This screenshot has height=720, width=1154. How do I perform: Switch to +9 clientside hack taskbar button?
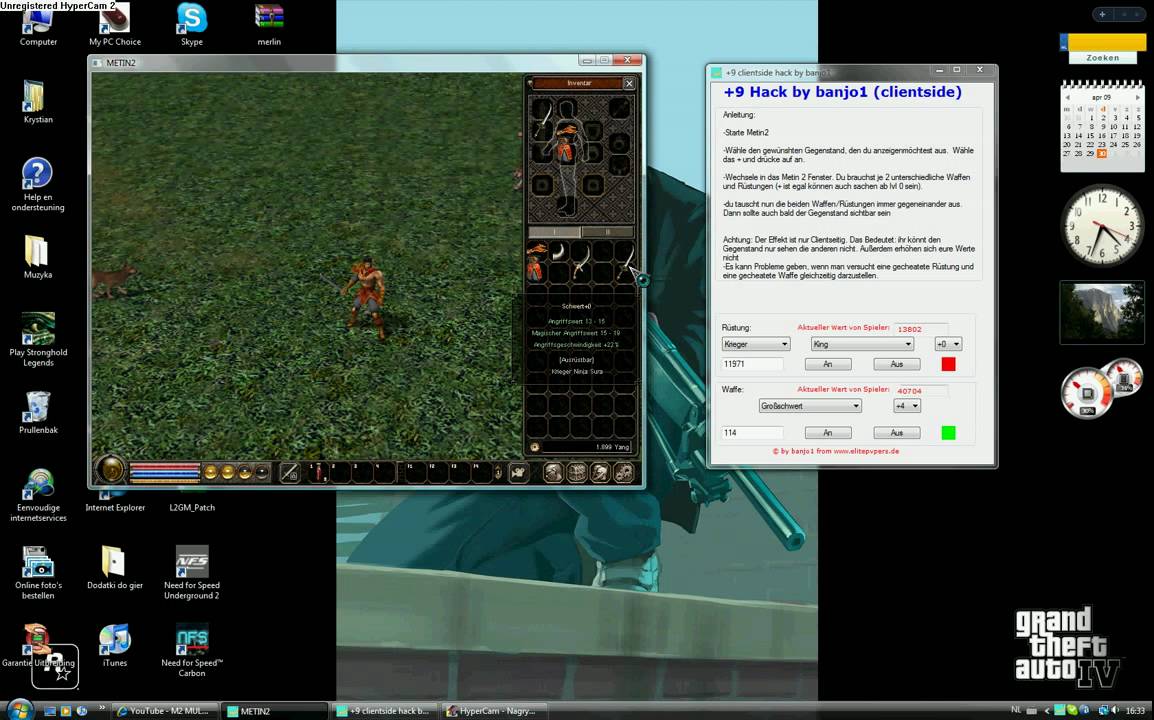click(384, 711)
